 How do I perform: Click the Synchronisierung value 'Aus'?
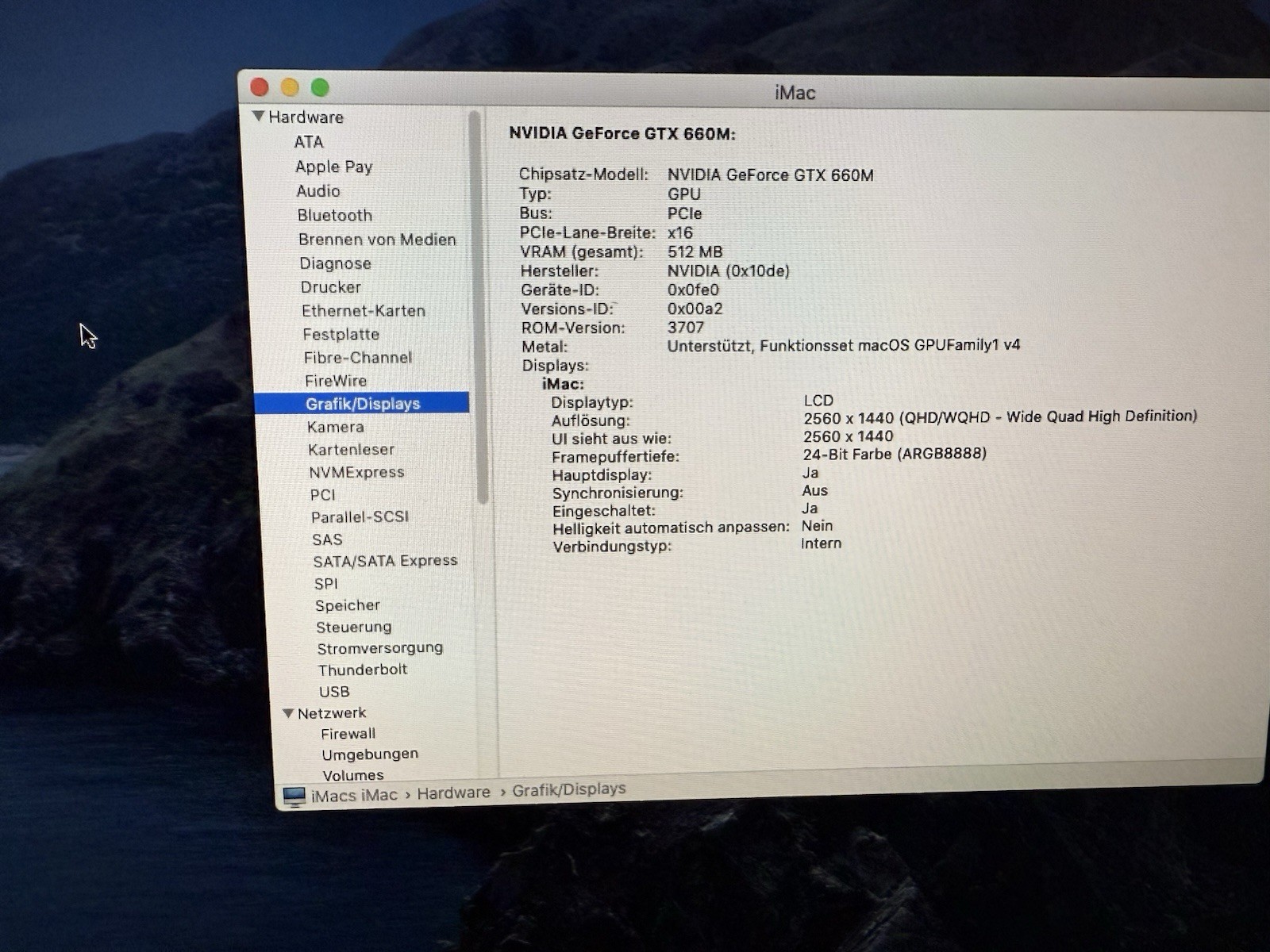(814, 490)
